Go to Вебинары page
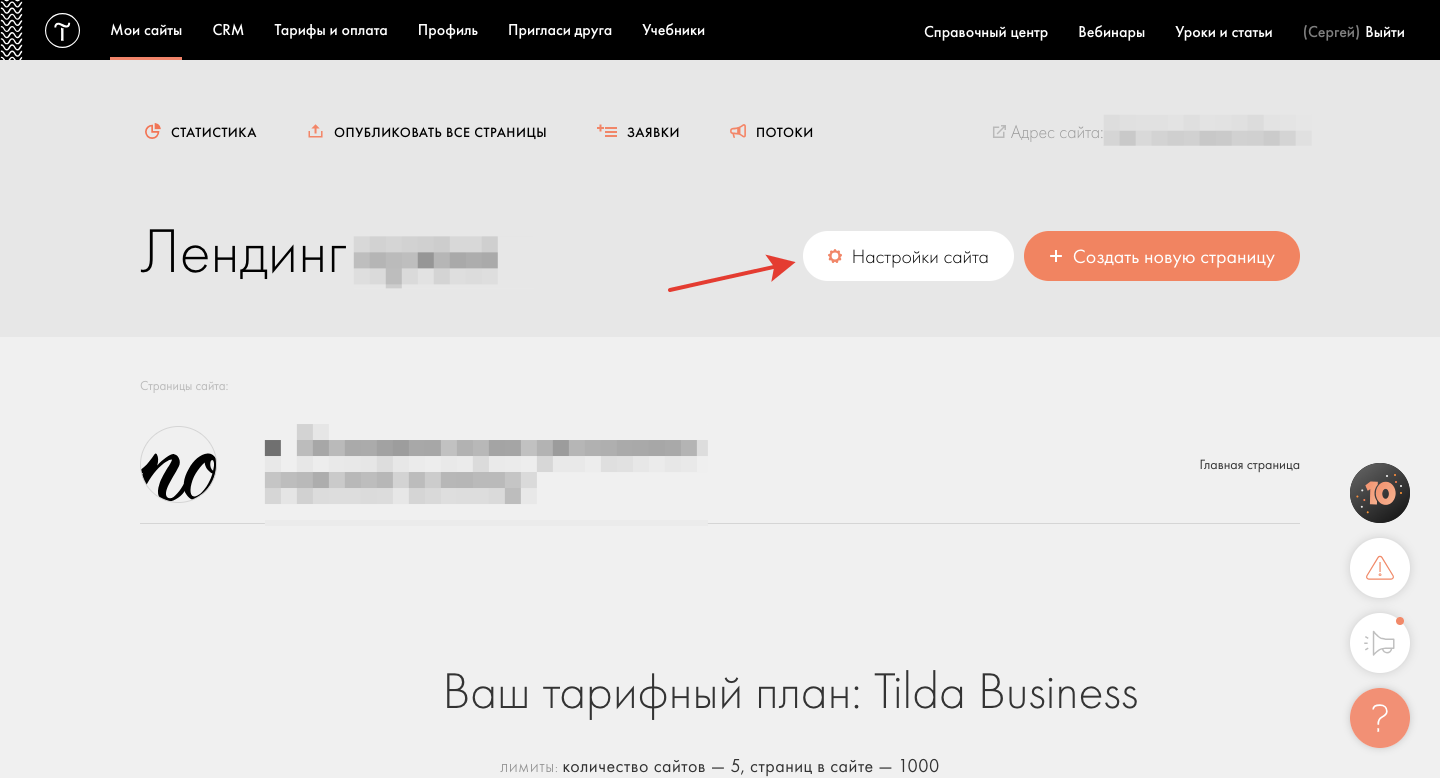 [1111, 32]
